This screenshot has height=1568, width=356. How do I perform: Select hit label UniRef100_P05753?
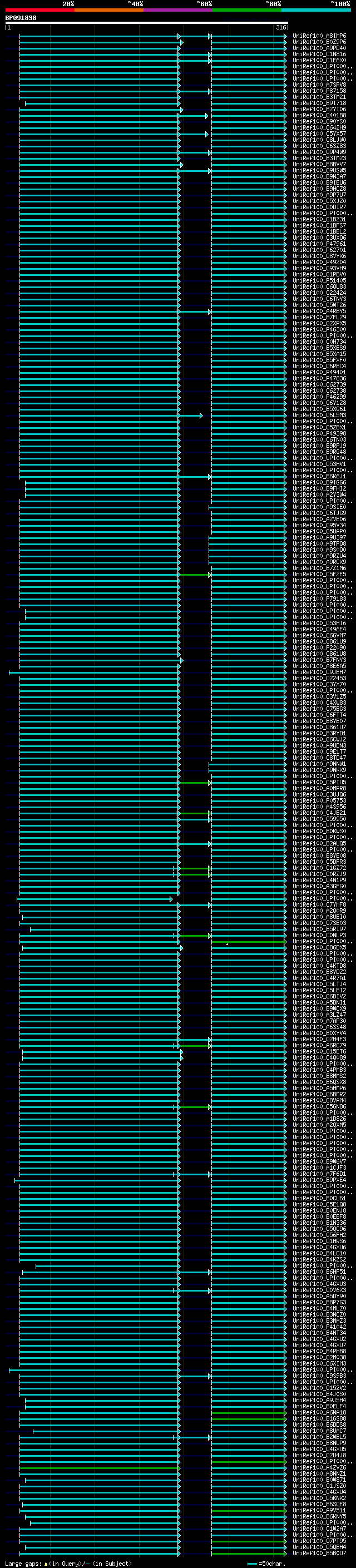pos(319,800)
